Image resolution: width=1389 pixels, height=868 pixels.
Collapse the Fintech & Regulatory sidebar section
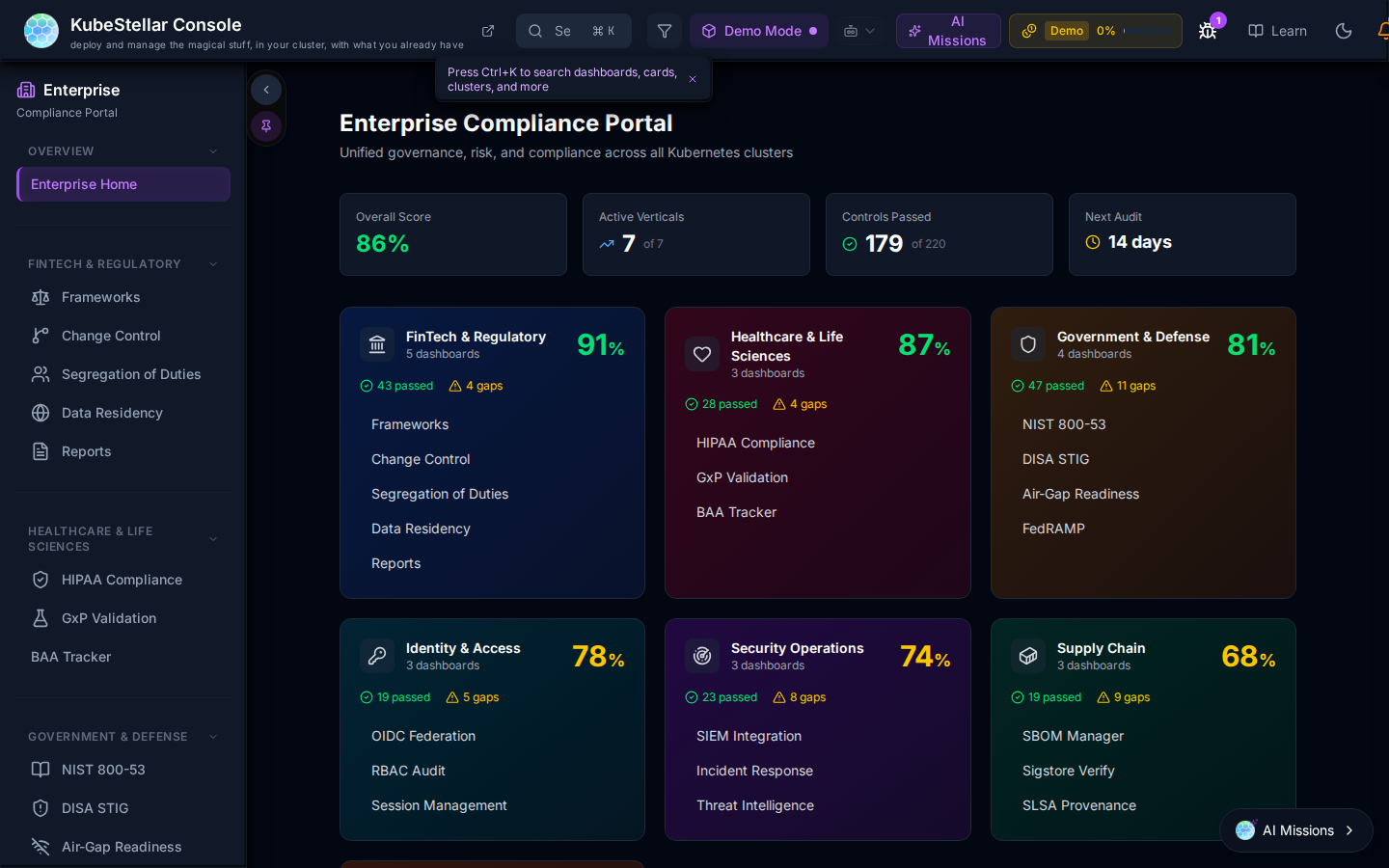(213, 264)
